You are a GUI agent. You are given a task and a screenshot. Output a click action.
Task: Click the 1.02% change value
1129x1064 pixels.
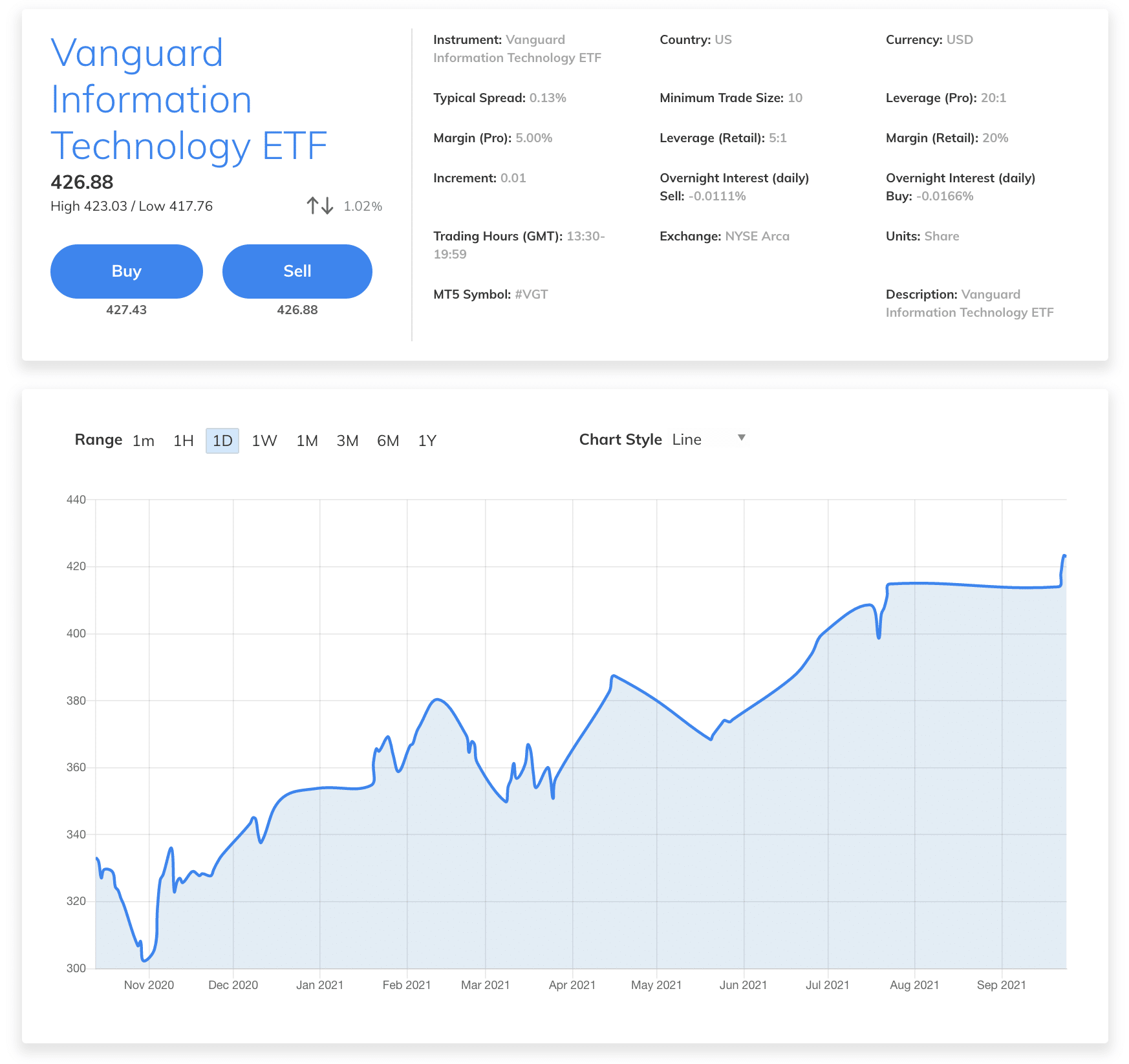[363, 206]
